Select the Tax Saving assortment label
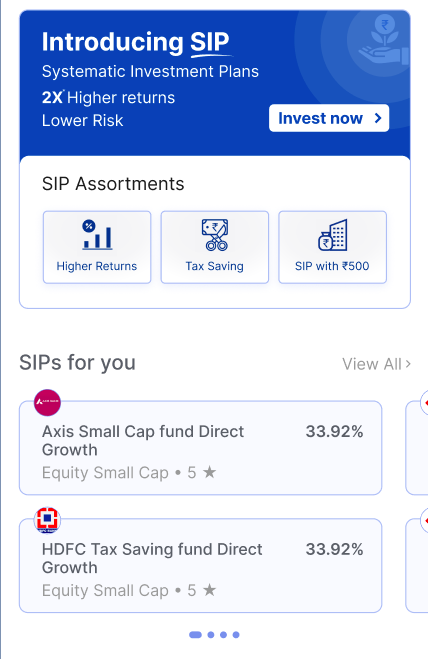The width and height of the screenshot is (428, 659). coord(214,266)
